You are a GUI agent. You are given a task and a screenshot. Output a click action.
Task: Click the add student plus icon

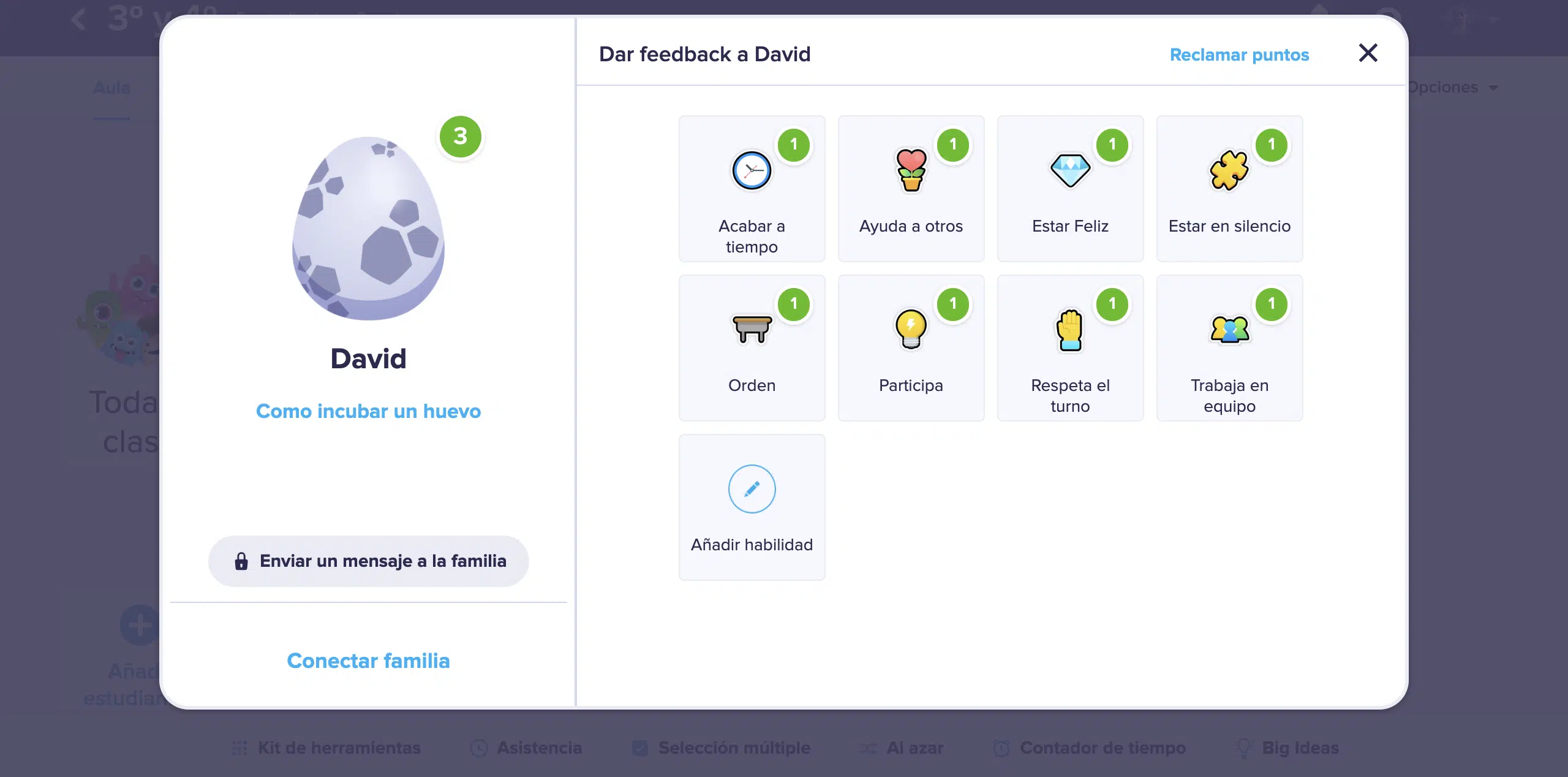tap(140, 625)
